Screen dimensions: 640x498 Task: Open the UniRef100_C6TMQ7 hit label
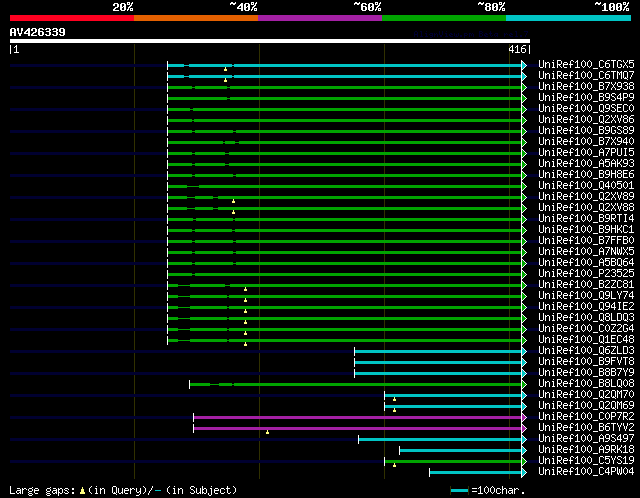pos(586,76)
